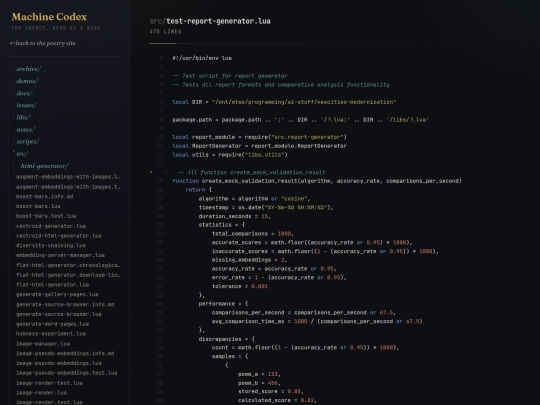Click the 'discrepancies = {' line

tap(227, 339)
